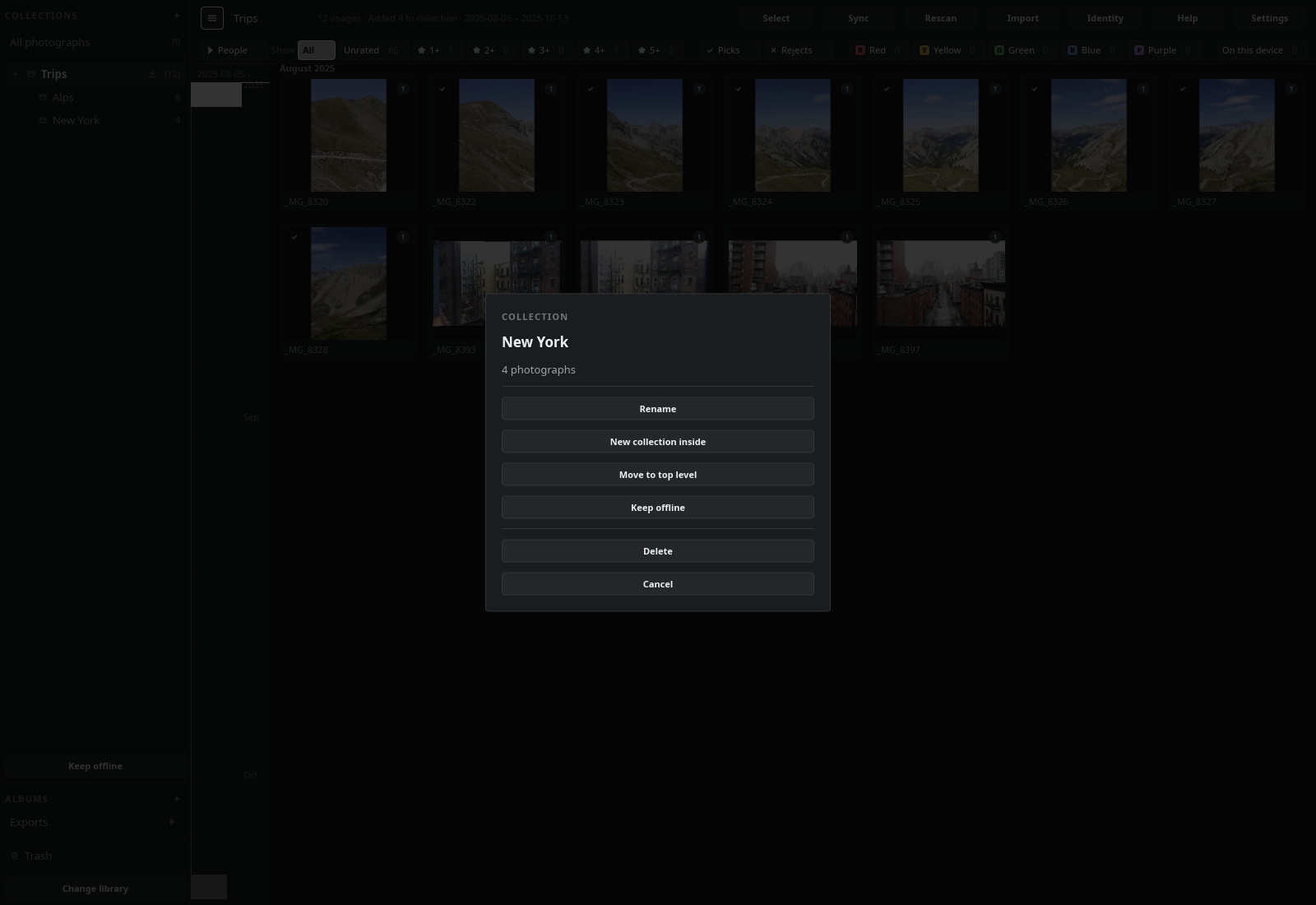Toggle checkmark on _MG_8322 thumbnail
This screenshot has width=1316, height=905.
click(x=443, y=89)
